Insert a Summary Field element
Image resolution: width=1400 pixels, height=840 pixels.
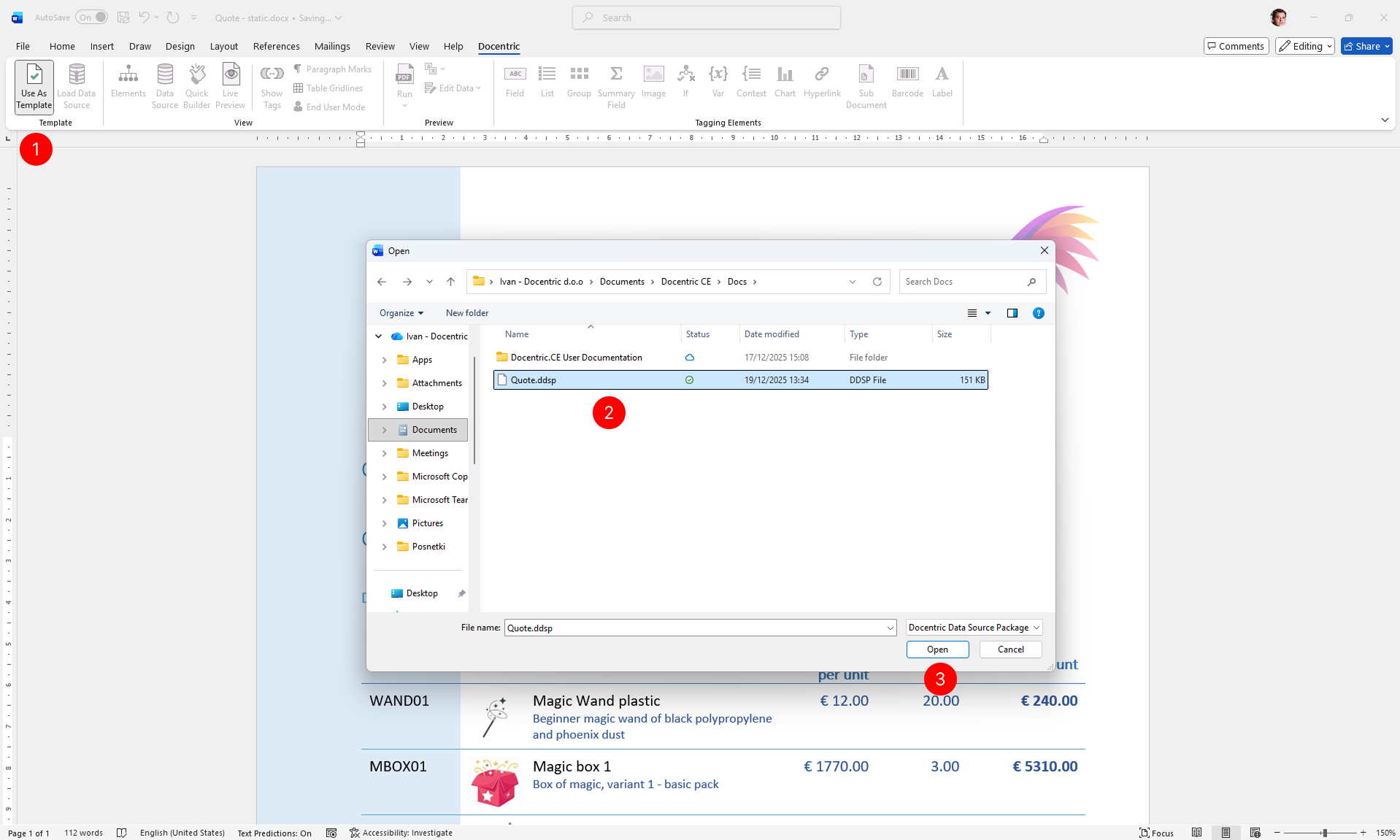(616, 87)
